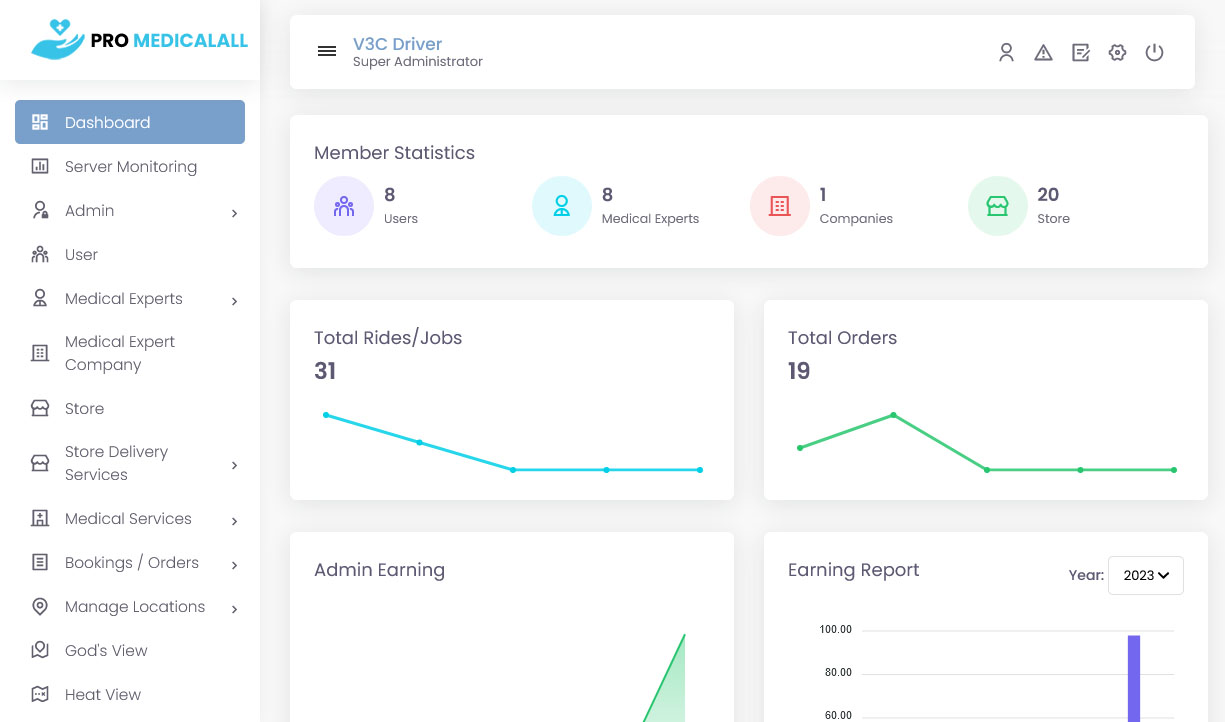Click the Dashboard grid icon in sidebar
Image resolution: width=1225 pixels, height=722 pixels.
(40, 122)
